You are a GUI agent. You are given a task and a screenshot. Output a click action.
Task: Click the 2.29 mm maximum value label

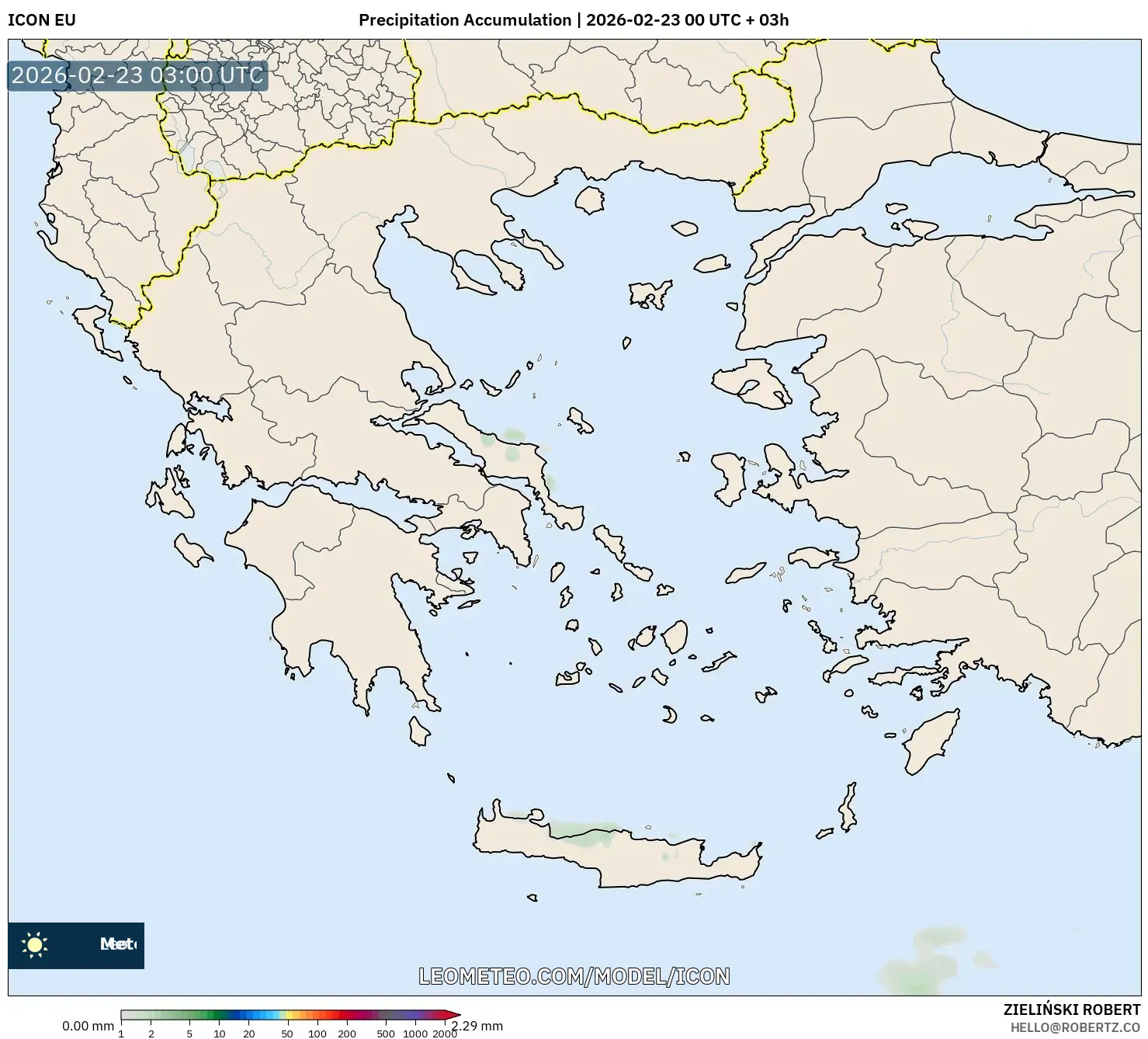[x=478, y=1026]
